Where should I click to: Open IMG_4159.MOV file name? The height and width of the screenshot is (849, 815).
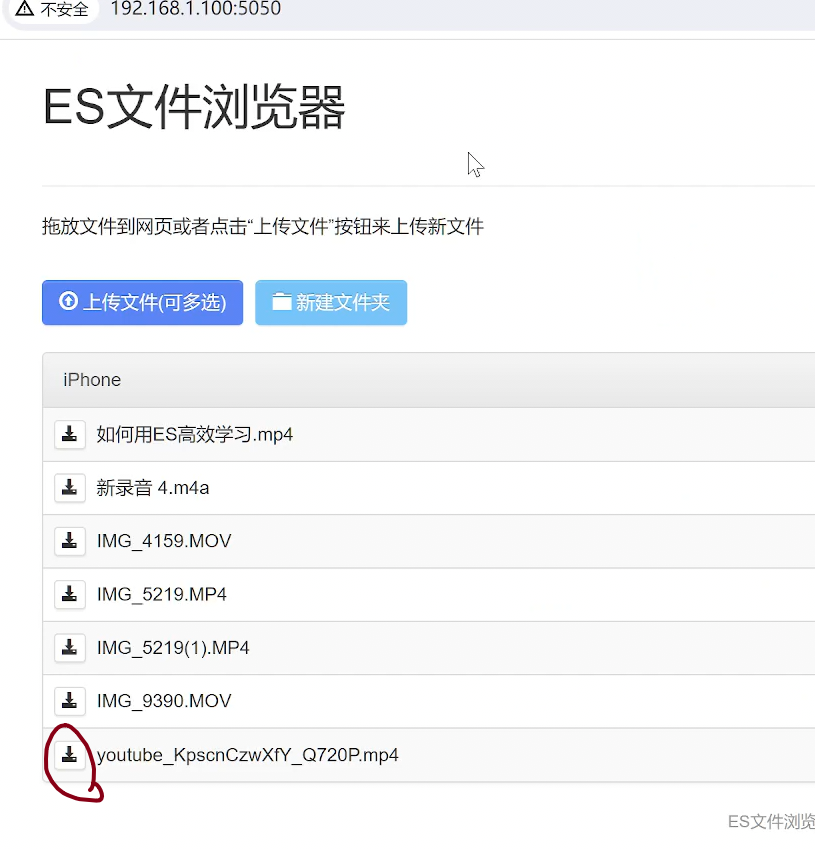[163, 541]
